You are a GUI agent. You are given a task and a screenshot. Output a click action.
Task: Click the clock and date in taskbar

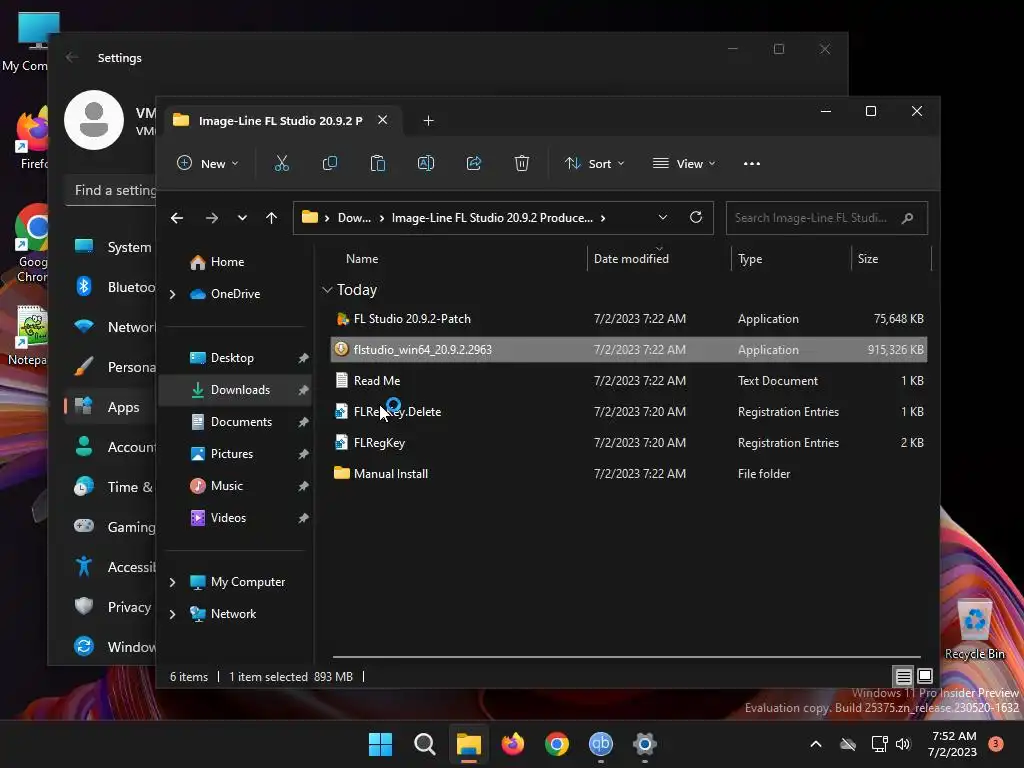(953, 744)
